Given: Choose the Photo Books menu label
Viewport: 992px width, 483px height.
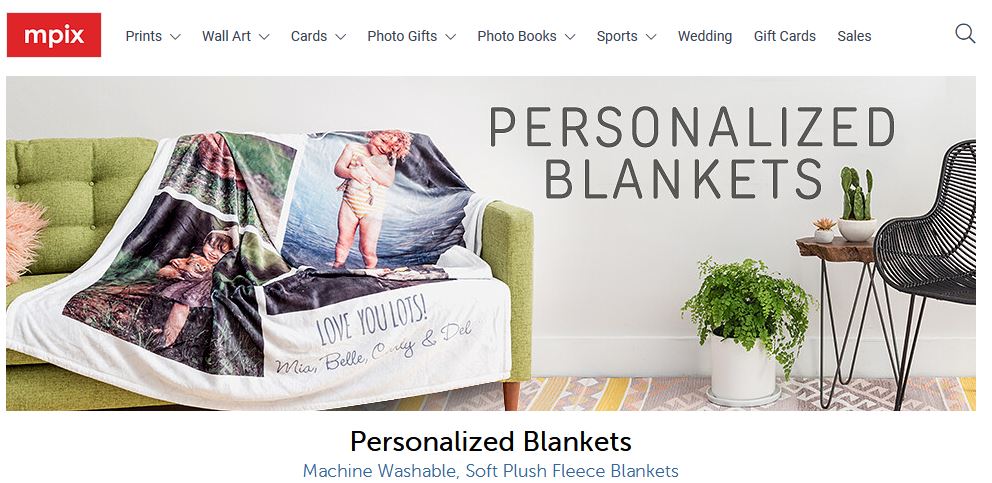Looking at the screenshot, I should [x=517, y=36].
